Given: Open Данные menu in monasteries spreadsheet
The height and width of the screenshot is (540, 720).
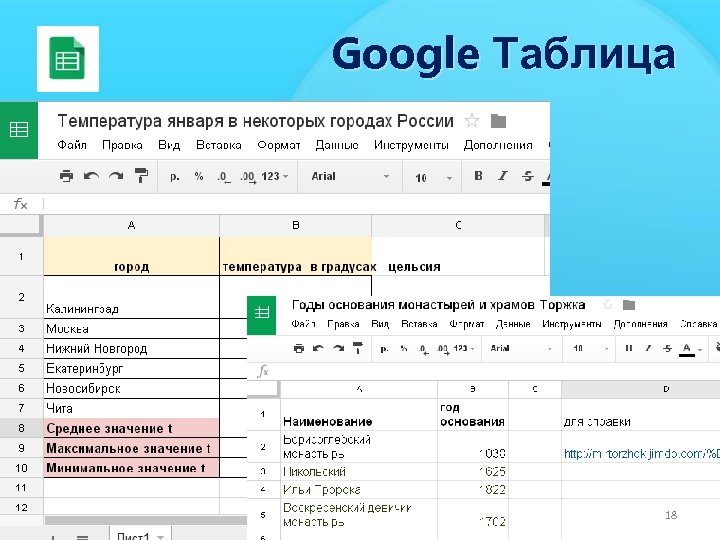Looking at the screenshot, I should [513, 324].
